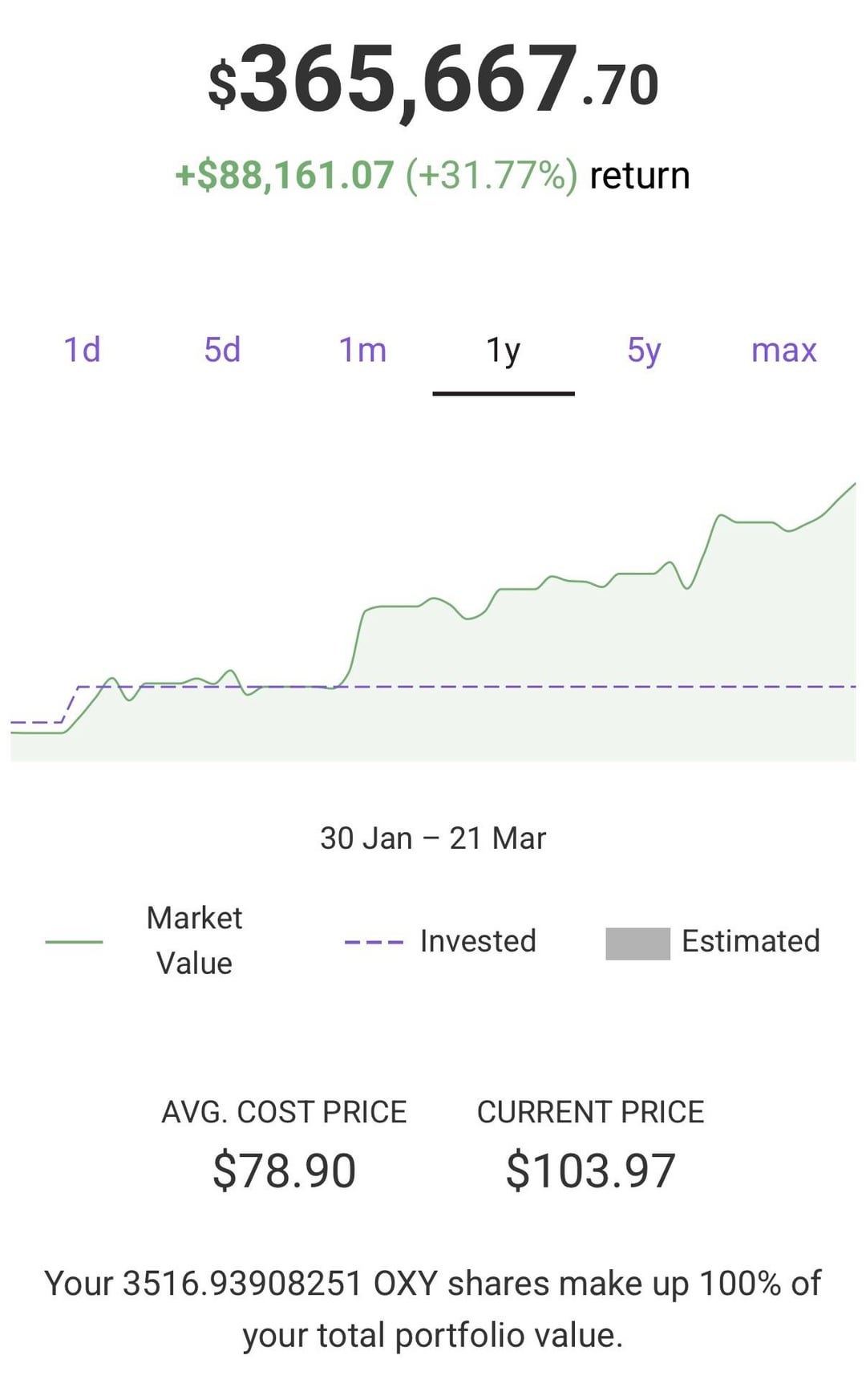The image size is (866, 1400).
Task: Click the gray Estimated legend swatch
Action: coord(637,943)
